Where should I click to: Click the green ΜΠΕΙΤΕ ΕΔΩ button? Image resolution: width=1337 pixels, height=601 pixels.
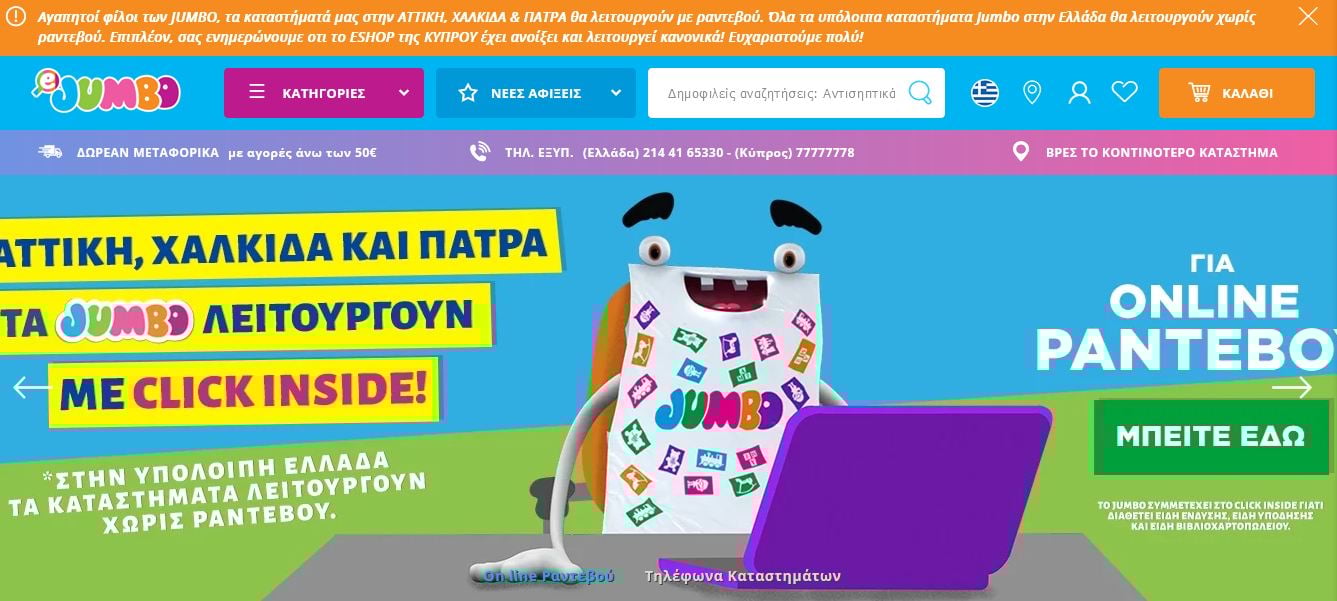pos(1211,437)
